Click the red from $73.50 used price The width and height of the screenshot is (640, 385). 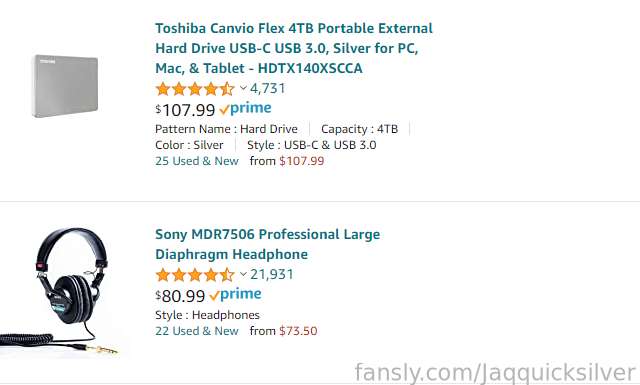click(x=298, y=331)
